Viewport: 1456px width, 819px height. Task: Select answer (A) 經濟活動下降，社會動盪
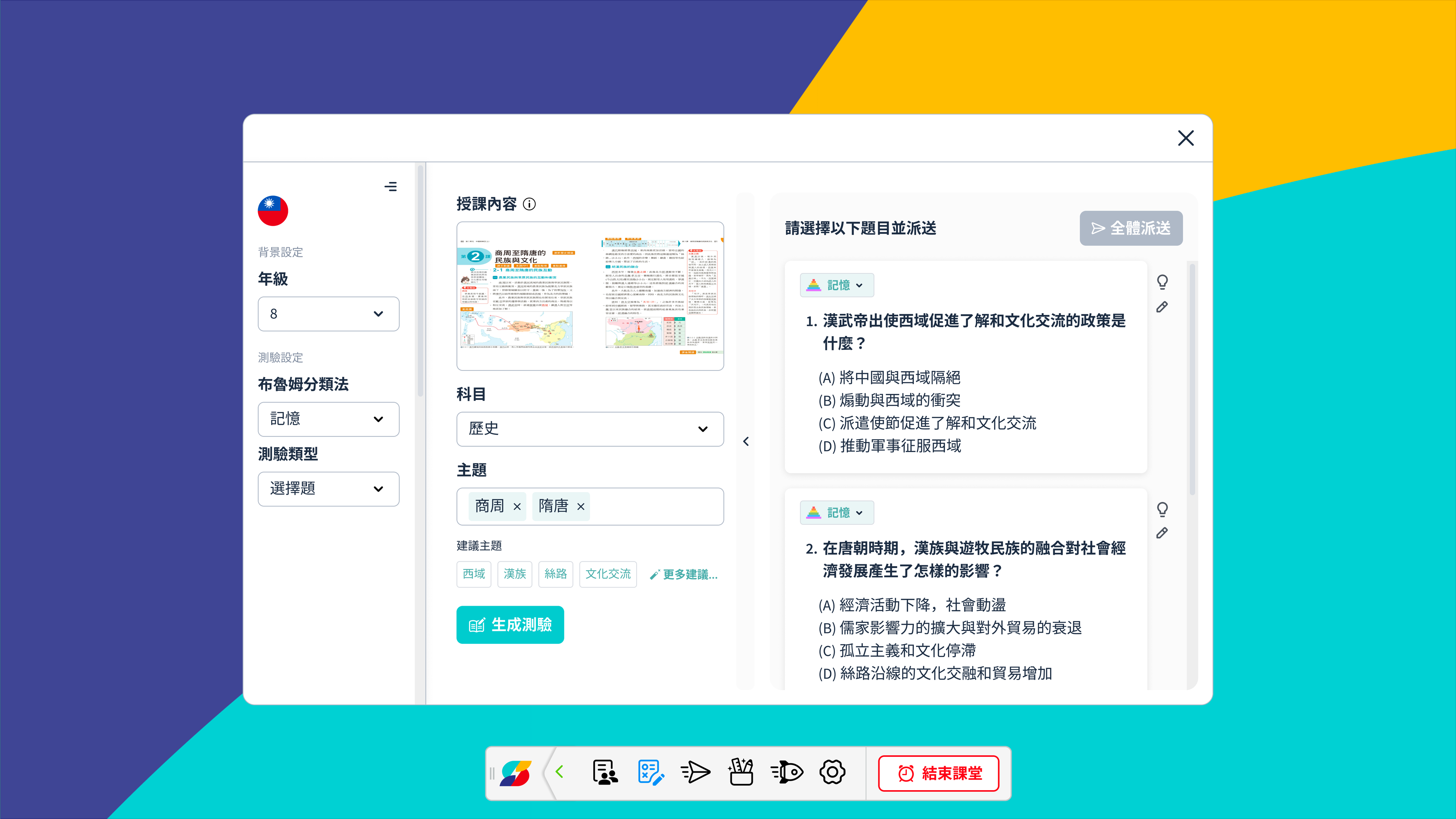[912, 605]
